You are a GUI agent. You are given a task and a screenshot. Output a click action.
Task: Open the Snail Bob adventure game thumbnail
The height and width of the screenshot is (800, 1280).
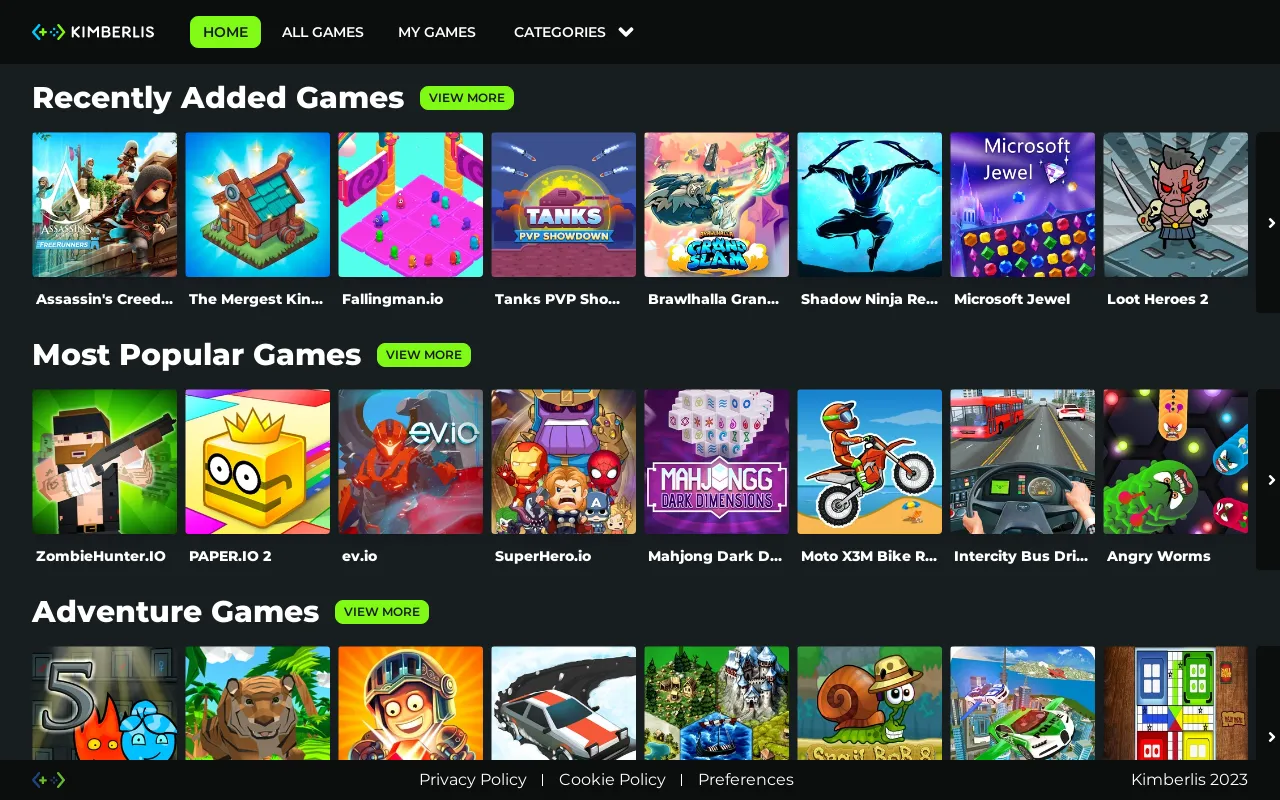pyautogui.click(x=869, y=703)
